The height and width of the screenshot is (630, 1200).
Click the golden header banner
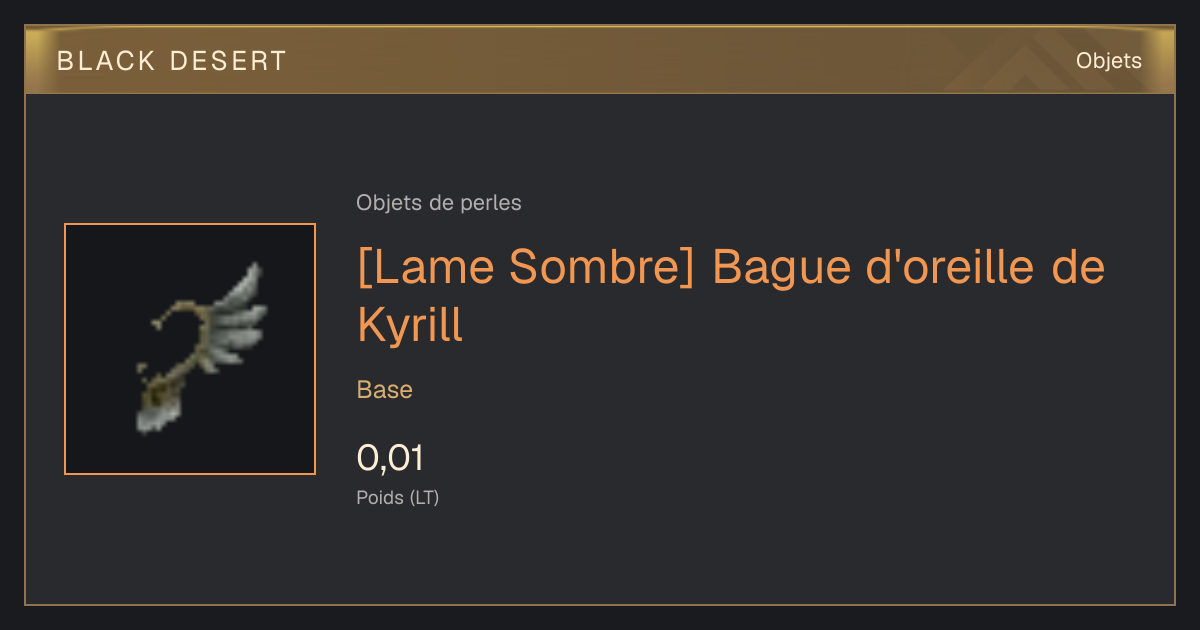600,60
